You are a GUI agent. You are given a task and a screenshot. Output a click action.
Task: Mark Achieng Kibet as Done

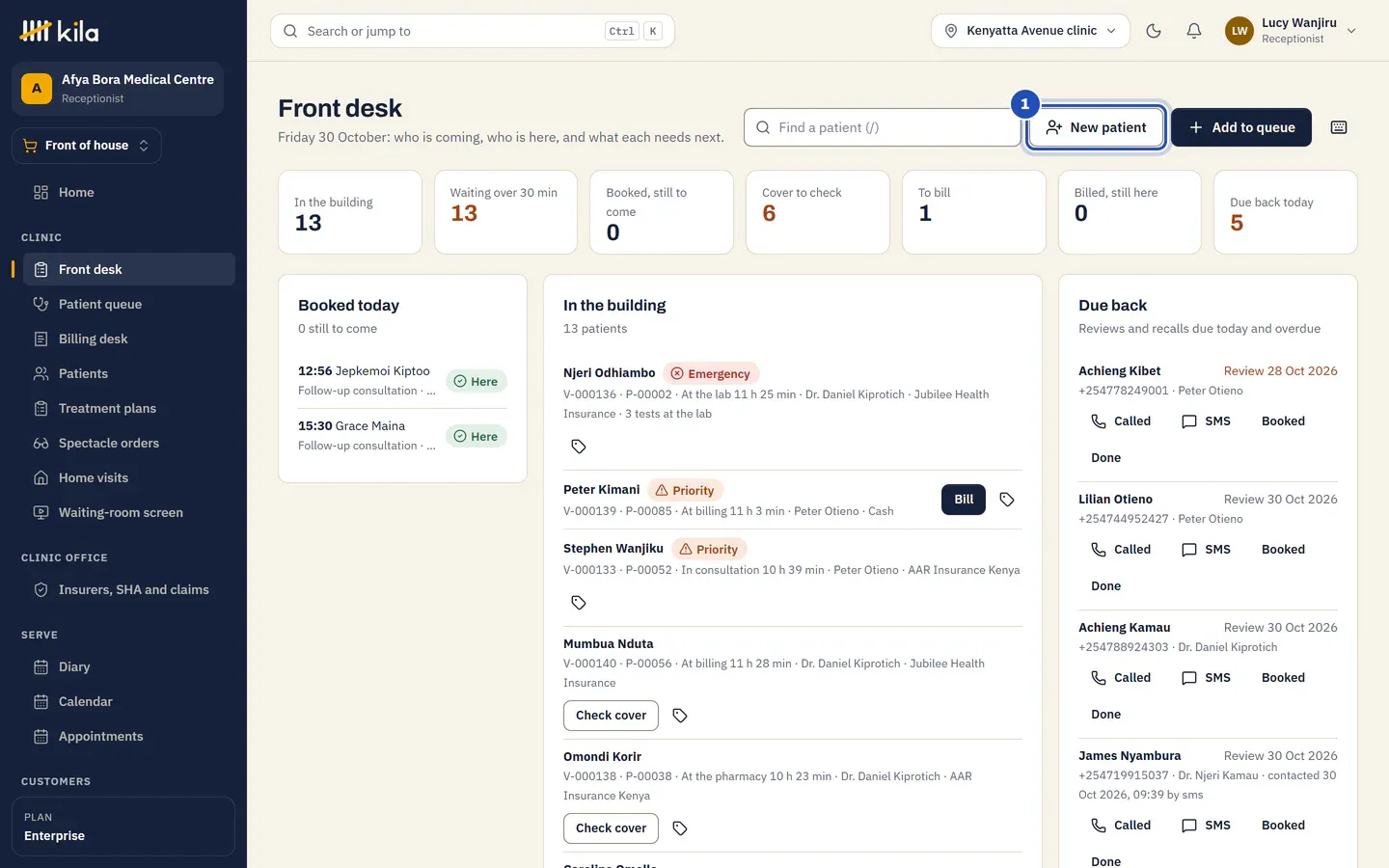tap(1106, 458)
